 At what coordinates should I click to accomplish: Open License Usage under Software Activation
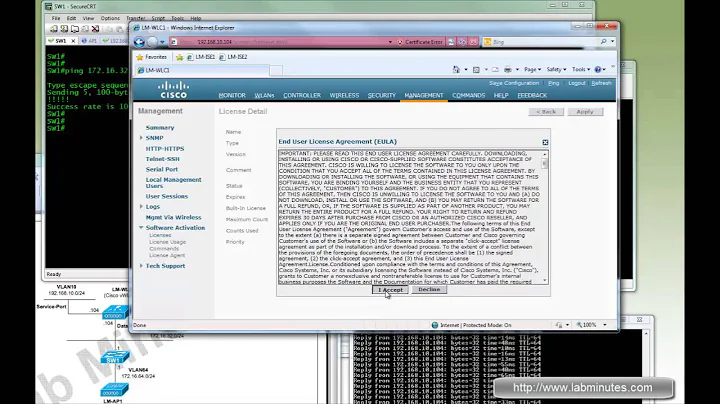click(168, 242)
